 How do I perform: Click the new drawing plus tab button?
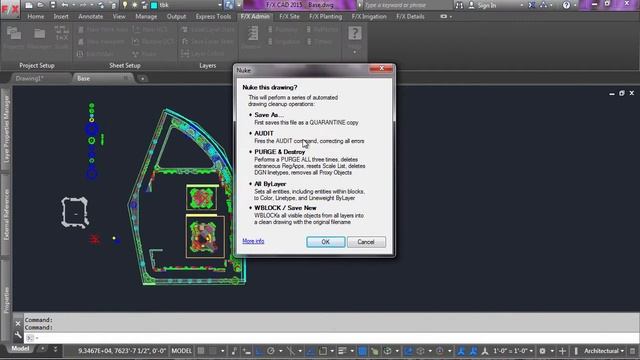(142, 79)
